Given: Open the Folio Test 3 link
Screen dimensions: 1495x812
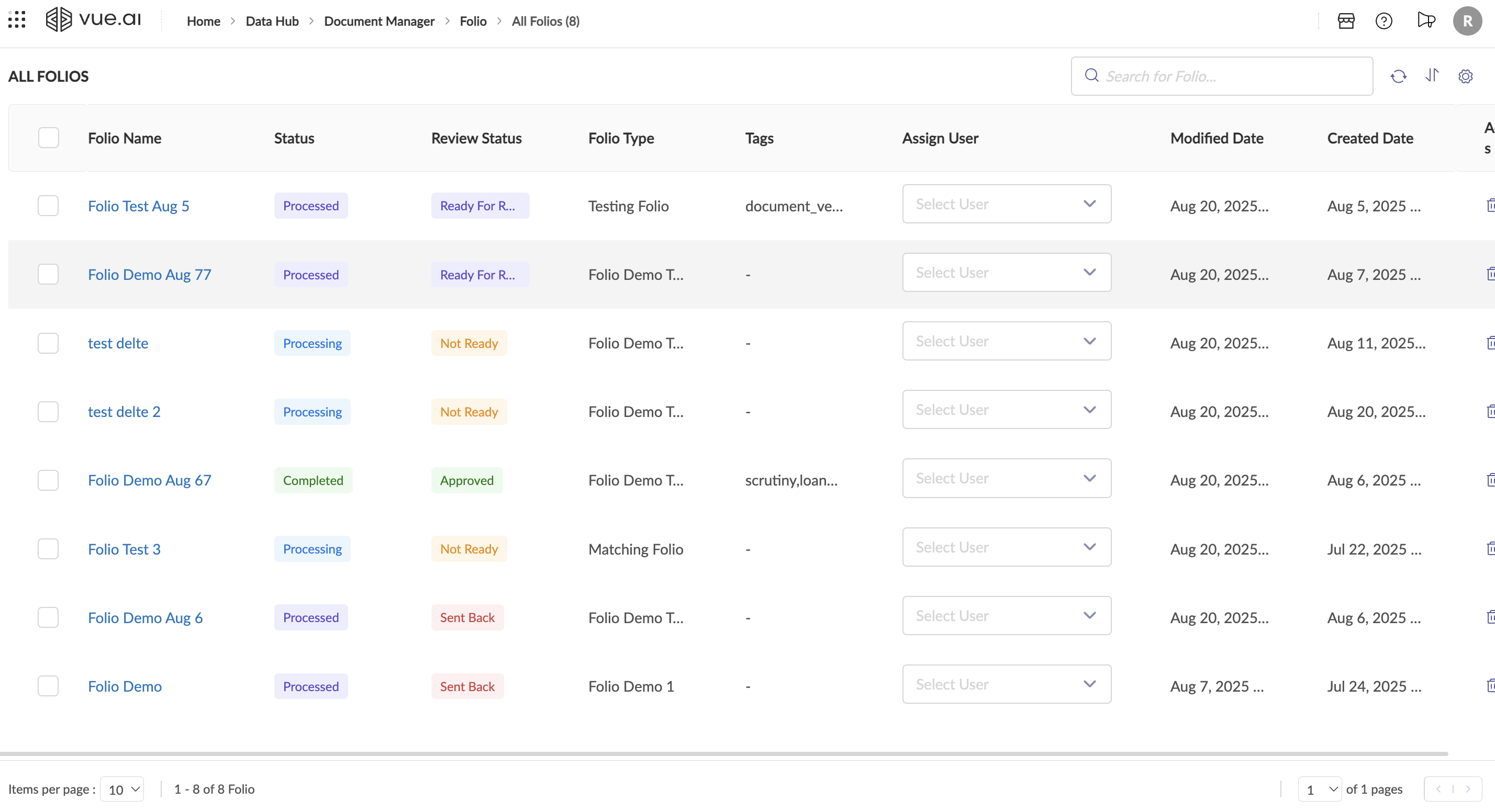Looking at the screenshot, I should (124, 549).
